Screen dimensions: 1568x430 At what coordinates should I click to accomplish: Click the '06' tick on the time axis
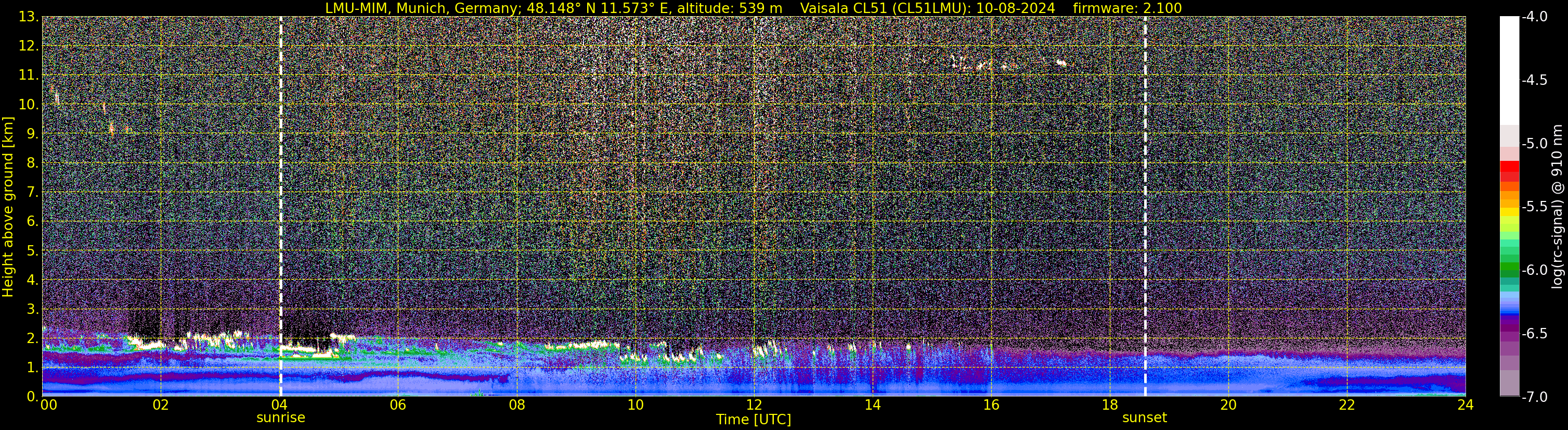point(397,405)
